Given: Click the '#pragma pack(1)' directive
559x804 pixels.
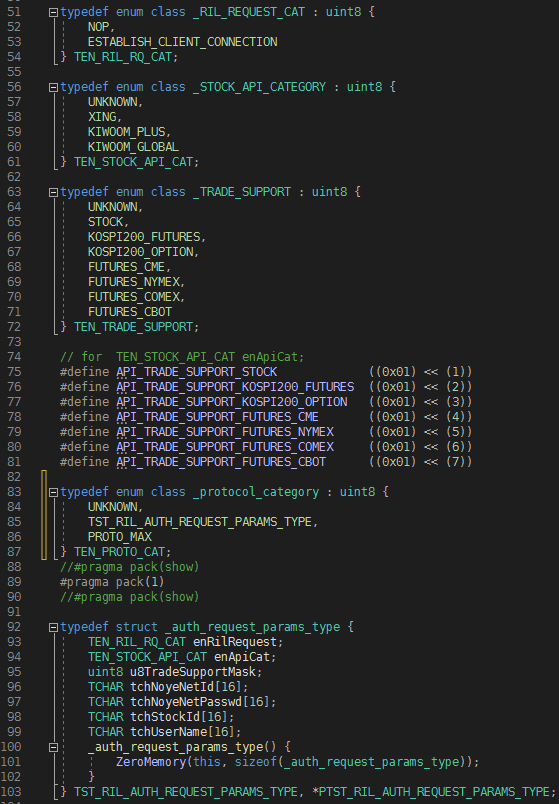Looking at the screenshot, I should coord(112,582).
